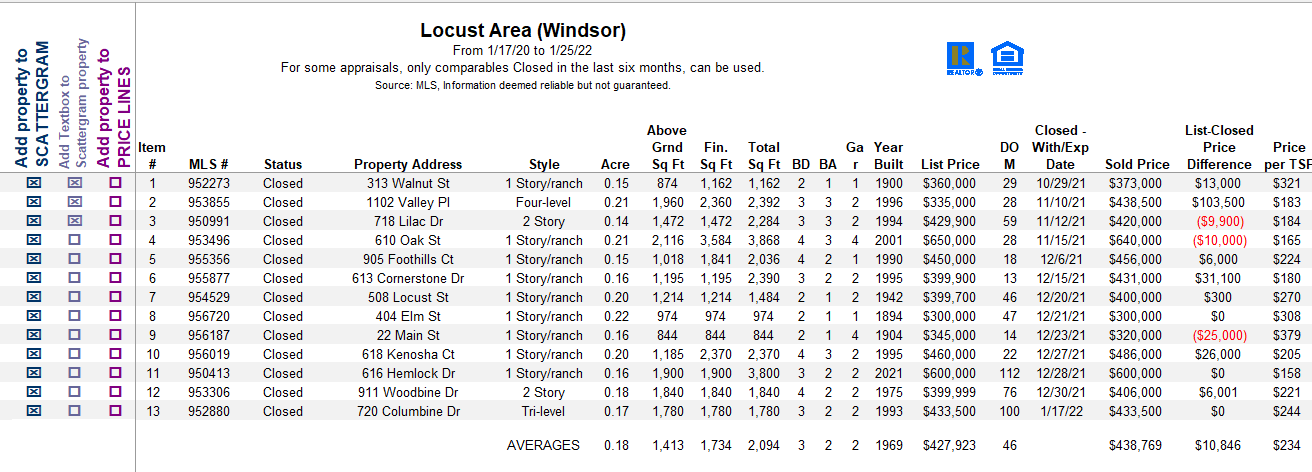
Task: Check Textbox option for 610 Oak St
Action: [x=74, y=240]
